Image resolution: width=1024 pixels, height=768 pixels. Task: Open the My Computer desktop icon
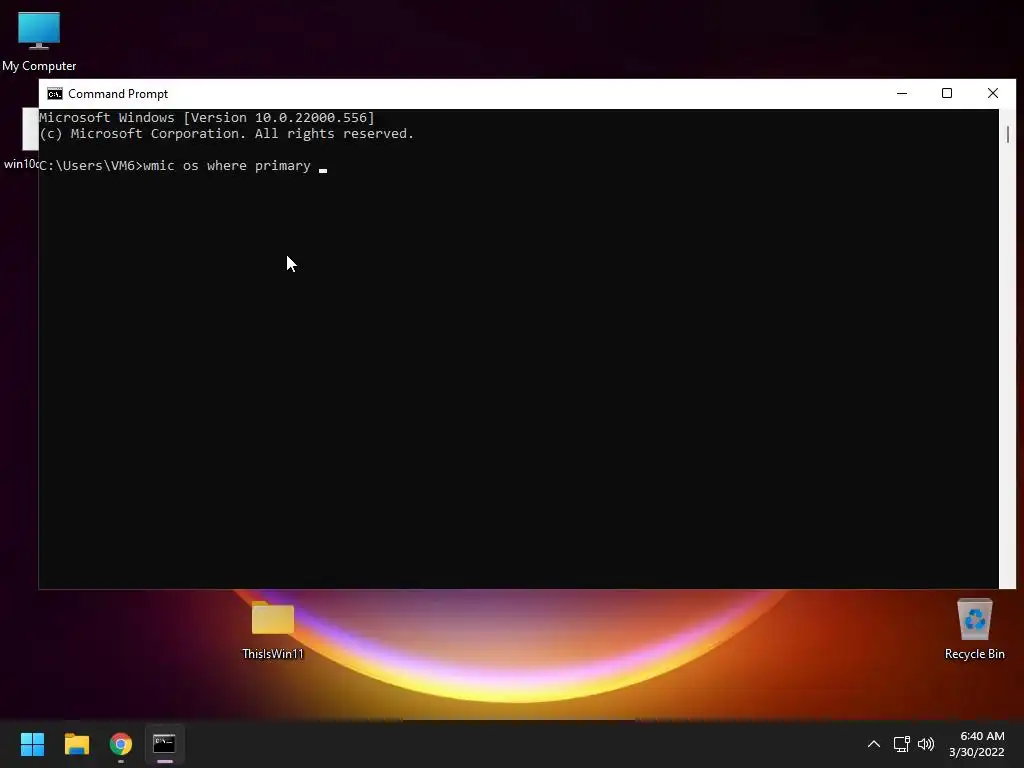click(x=39, y=40)
